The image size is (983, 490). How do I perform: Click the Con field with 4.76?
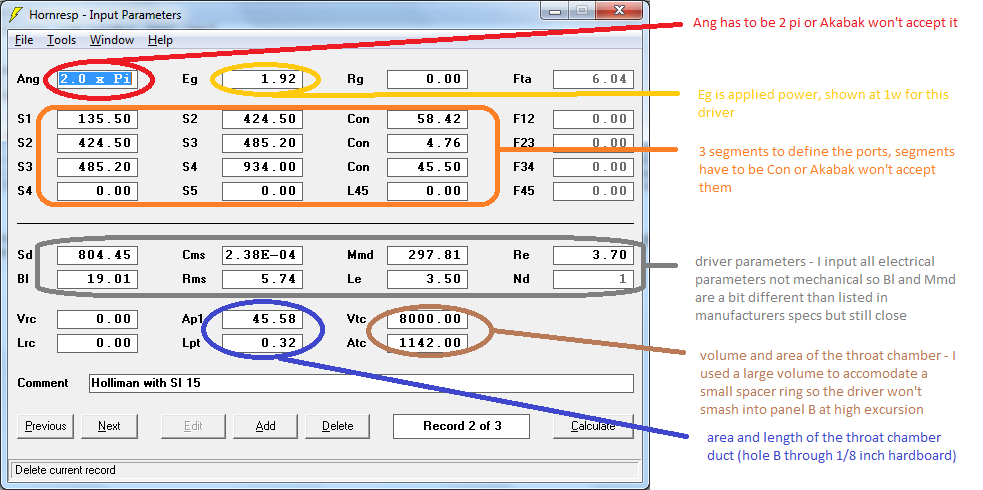tap(428, 143)
